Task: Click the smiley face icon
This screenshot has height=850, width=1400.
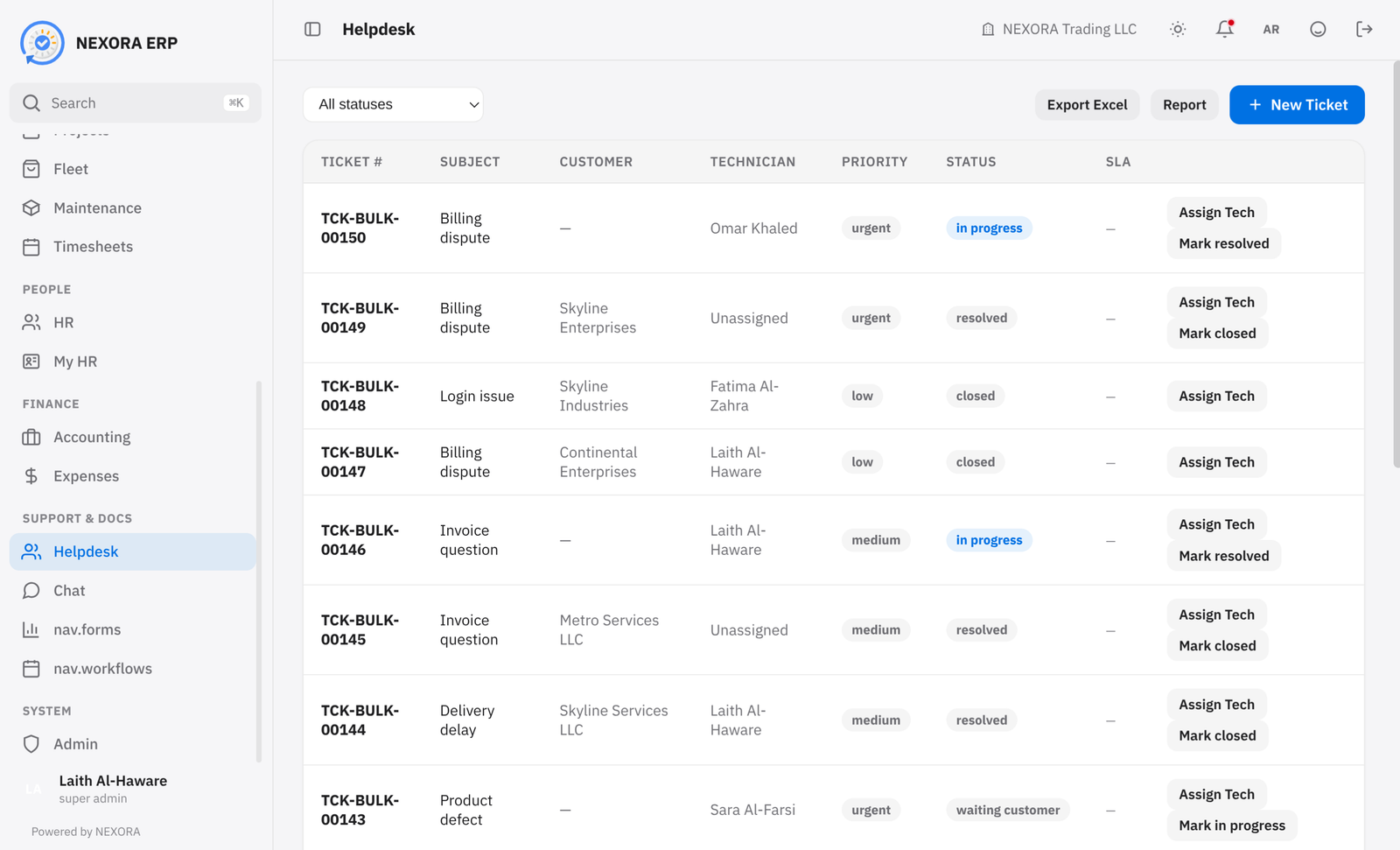Action: 1318,29
